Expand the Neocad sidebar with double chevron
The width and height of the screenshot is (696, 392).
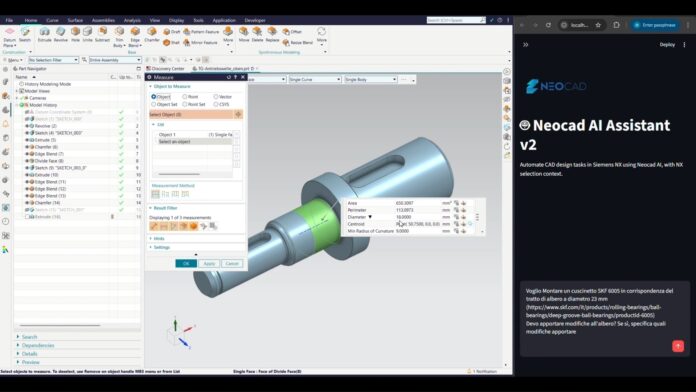(x=526, y=45)
